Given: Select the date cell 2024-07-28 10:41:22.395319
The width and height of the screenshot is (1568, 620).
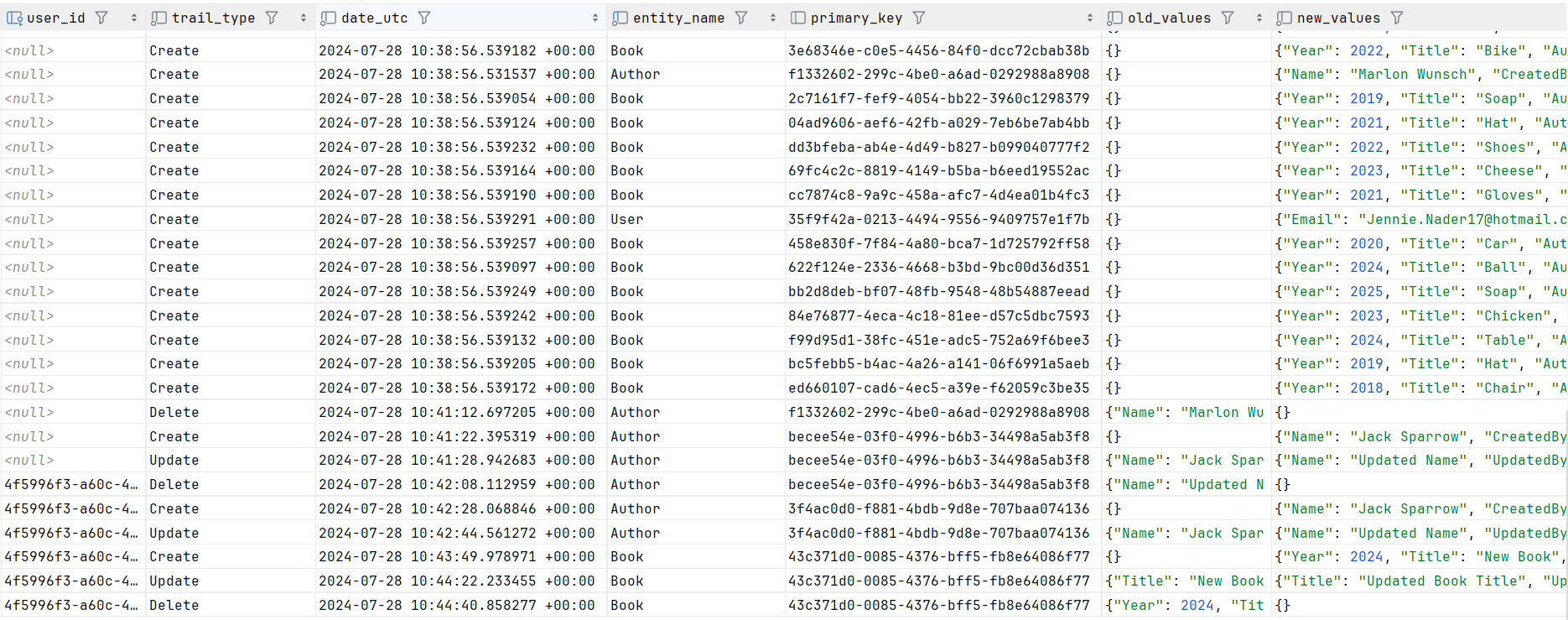Looking at the screenshot, I should [x=461, y=436].
